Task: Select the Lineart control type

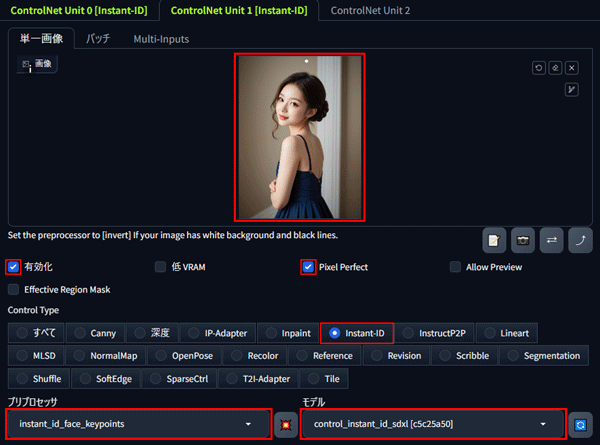Action: tap(507, 333)
